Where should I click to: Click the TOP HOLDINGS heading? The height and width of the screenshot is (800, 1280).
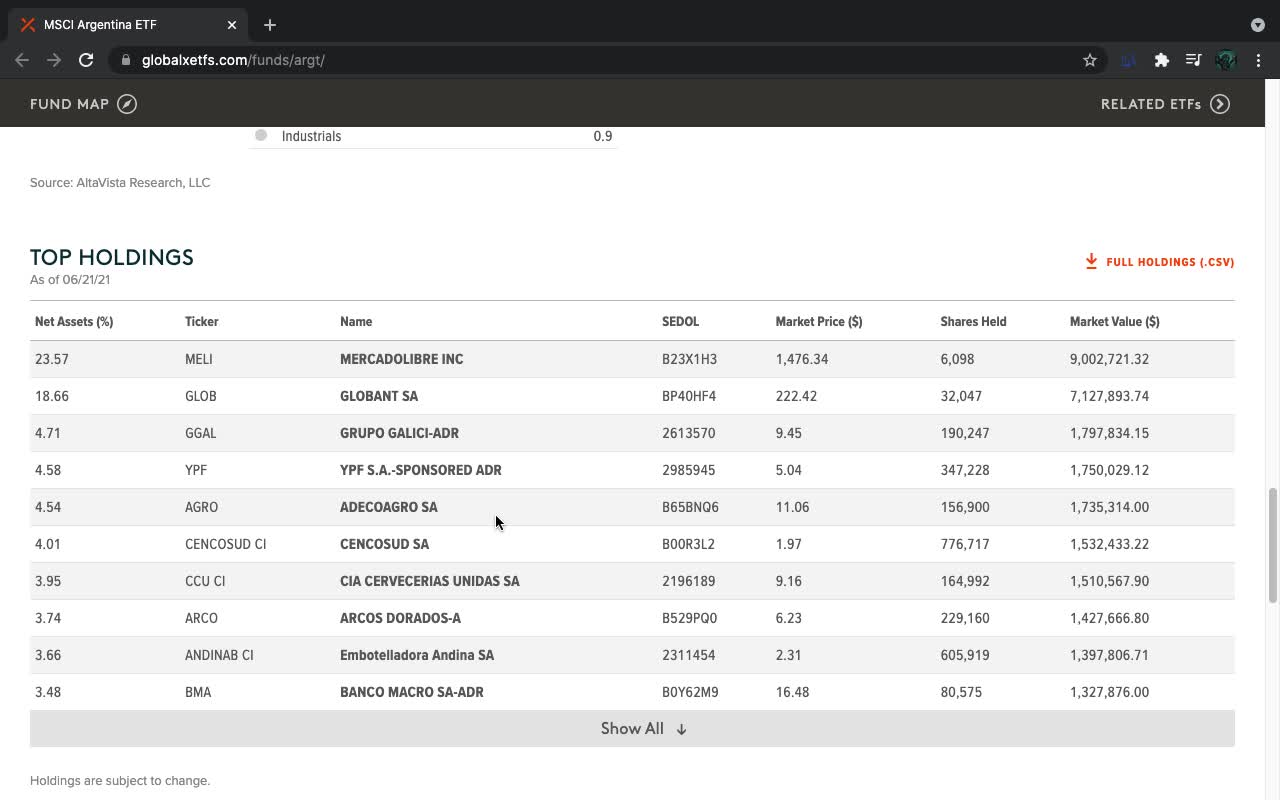click(x=112, y=257)
